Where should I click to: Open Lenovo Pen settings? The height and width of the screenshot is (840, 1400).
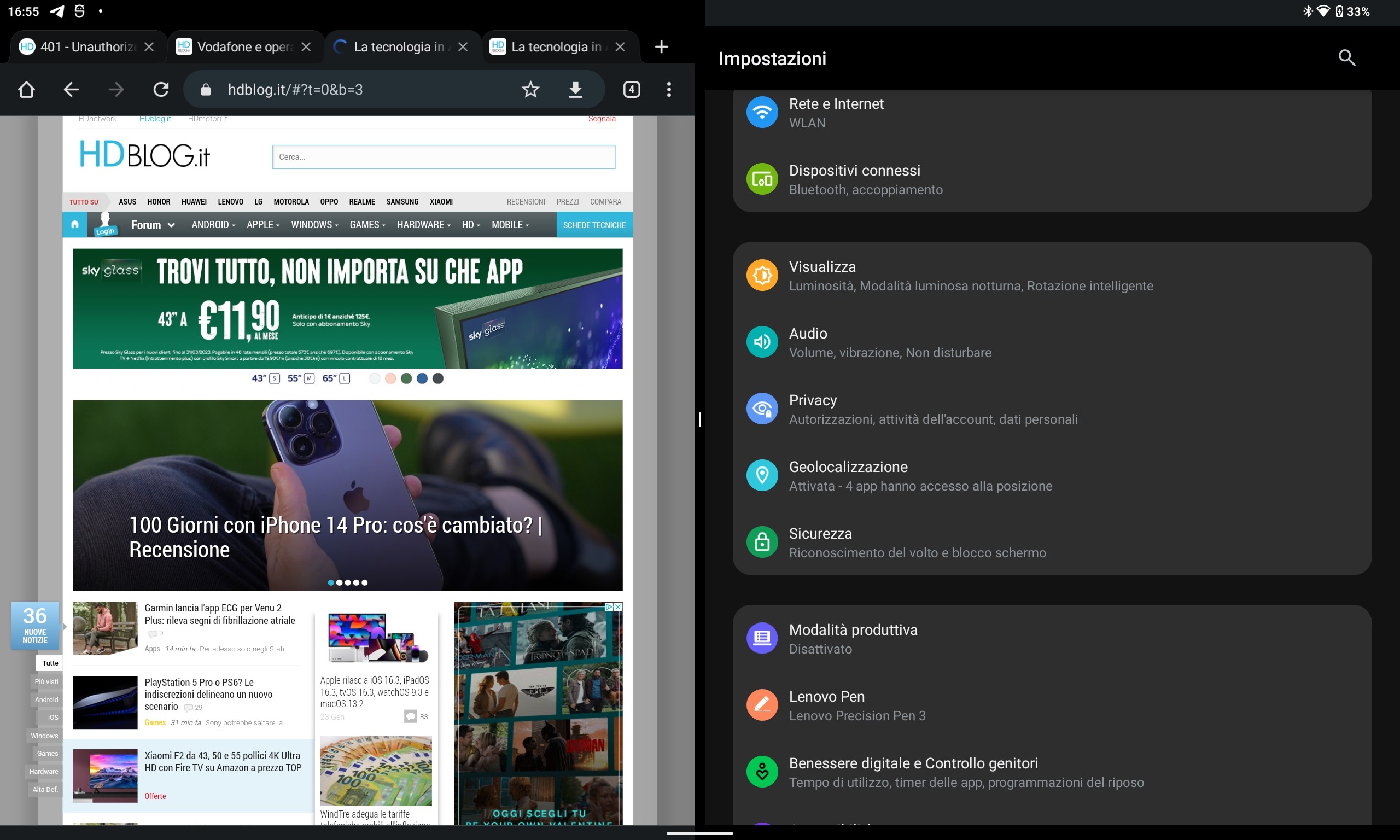click(x=1052, y=706)
